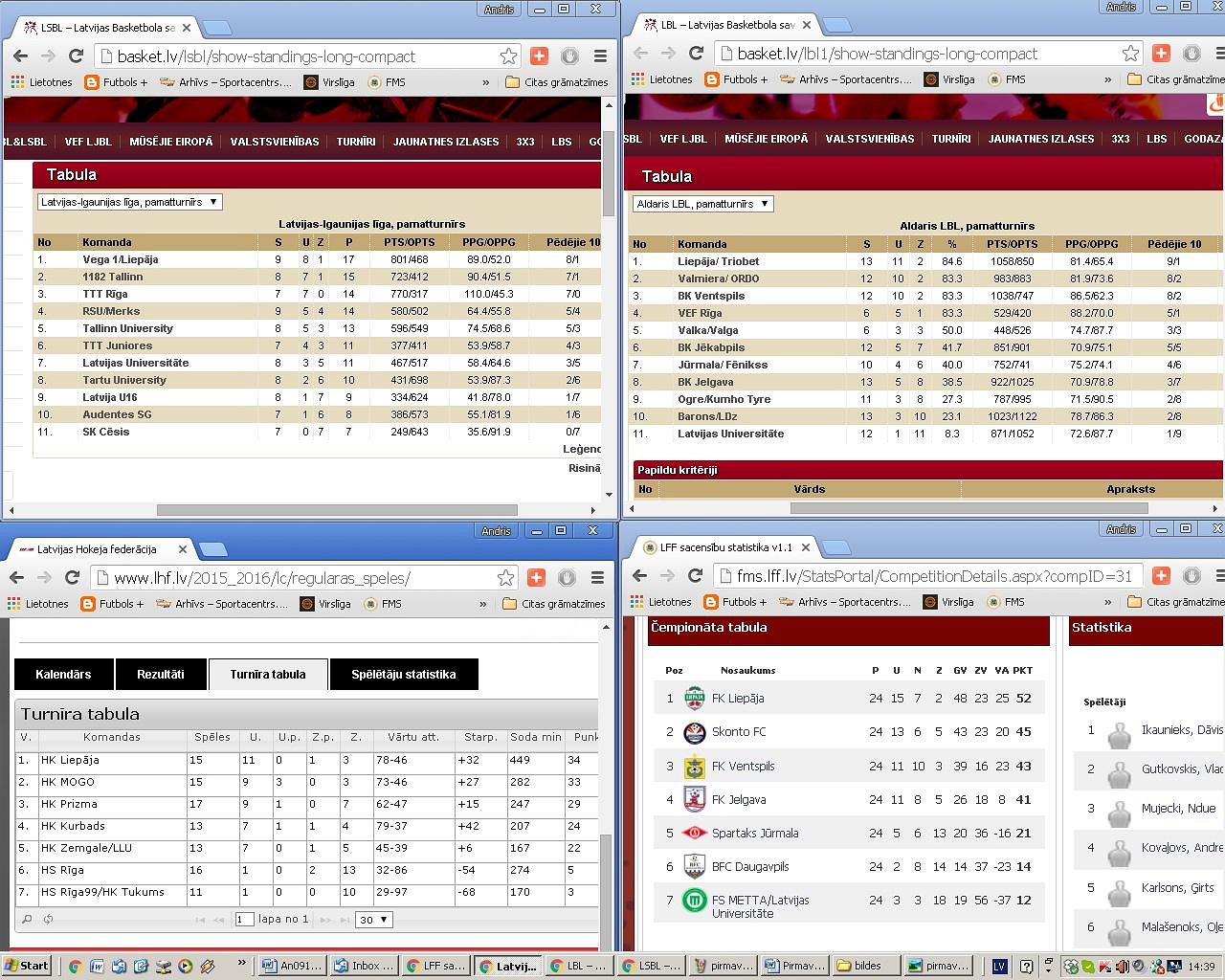Open Chrome menu in the hockey window
This screenshot has width=1225, height=980.
(x=597, y=577)
